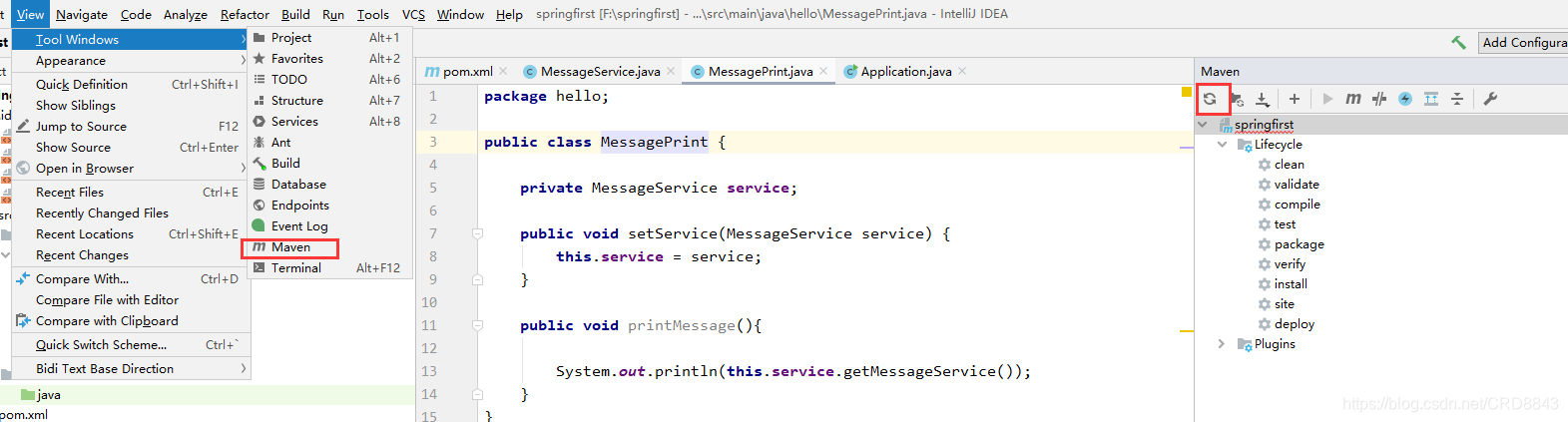Click Execute Maven Goal 'm' icon
Viewport: 1568px width, 422px height.
point(1353,99)
